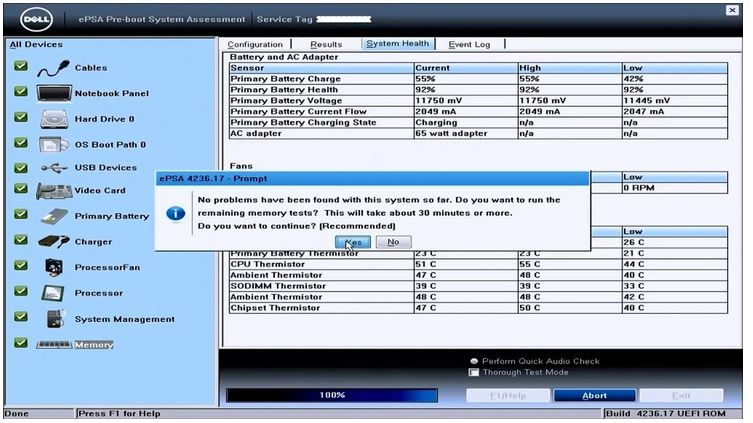Click the Exit button
The height and width of the screenshot is (423, 753).
681,396
